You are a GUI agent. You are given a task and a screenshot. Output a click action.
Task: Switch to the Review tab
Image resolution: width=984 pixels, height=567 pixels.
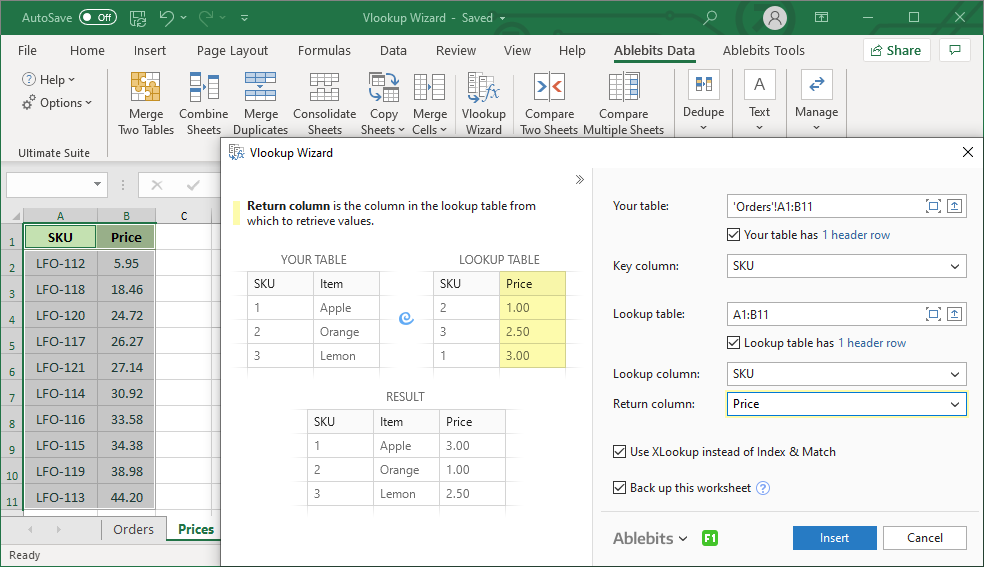pos(456,50)
